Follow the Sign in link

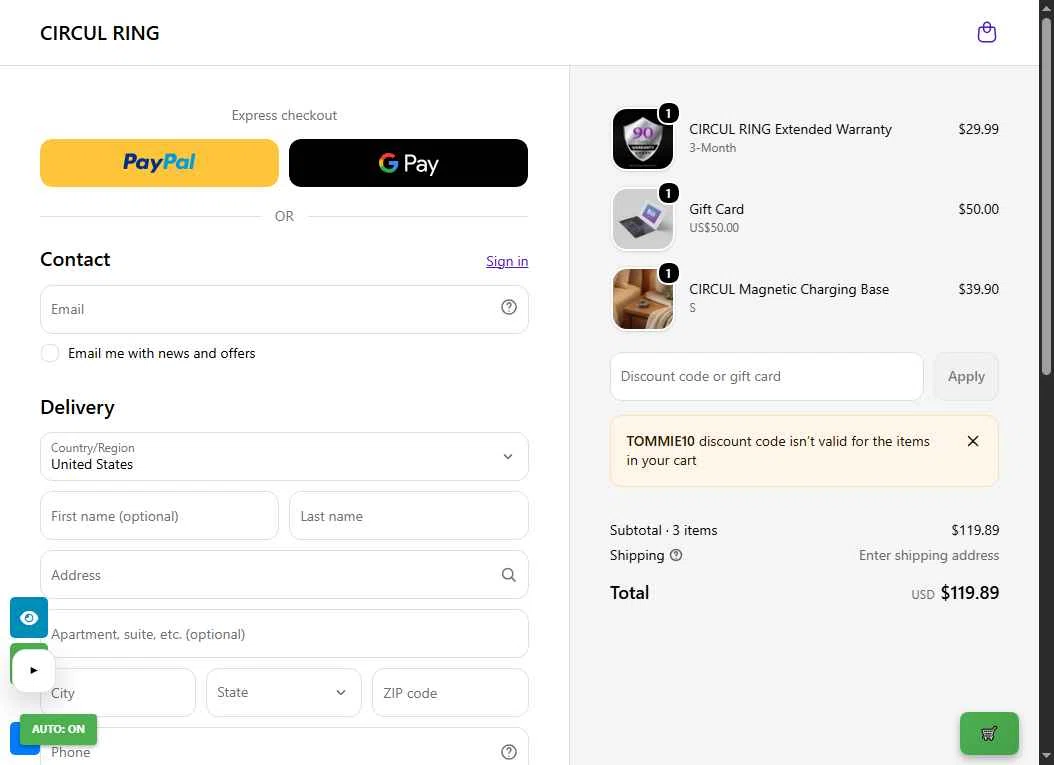(x=507, y=261)
